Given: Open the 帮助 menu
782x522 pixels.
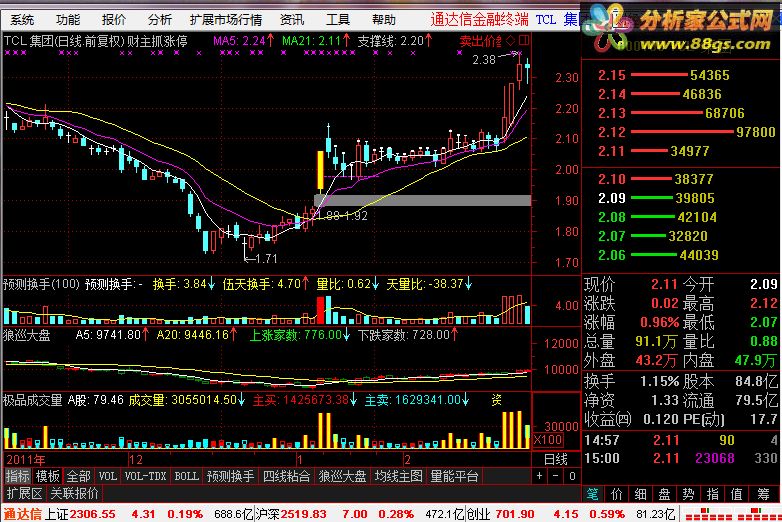Looking at the screenshot, I should tap(384, 20).
